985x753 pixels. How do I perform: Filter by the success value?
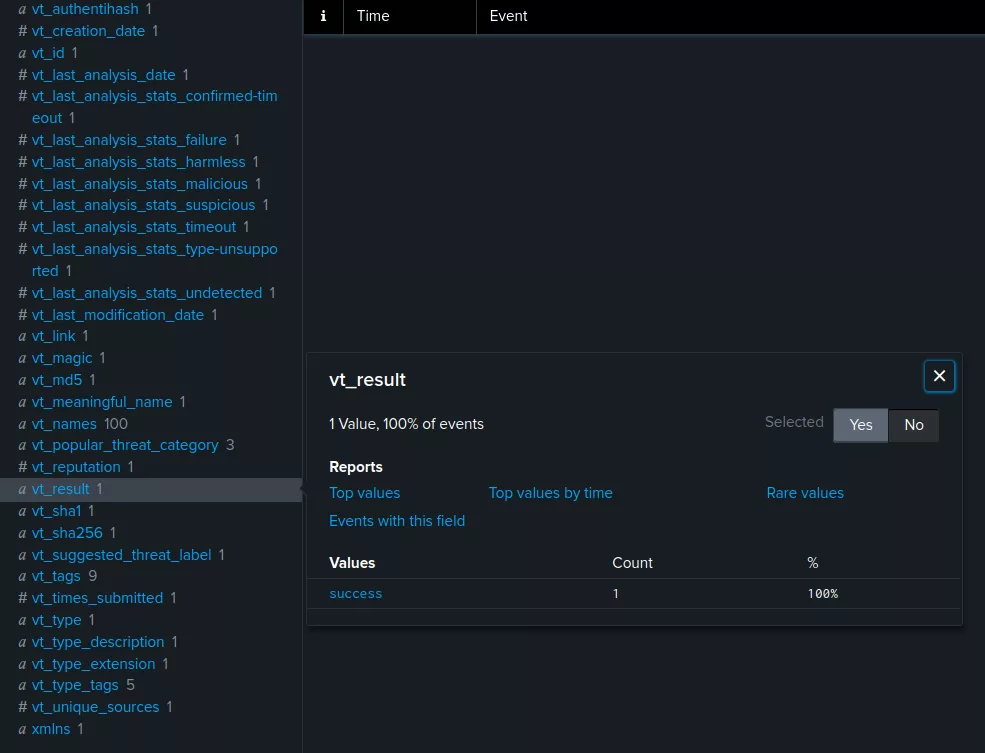click(356, 594)
